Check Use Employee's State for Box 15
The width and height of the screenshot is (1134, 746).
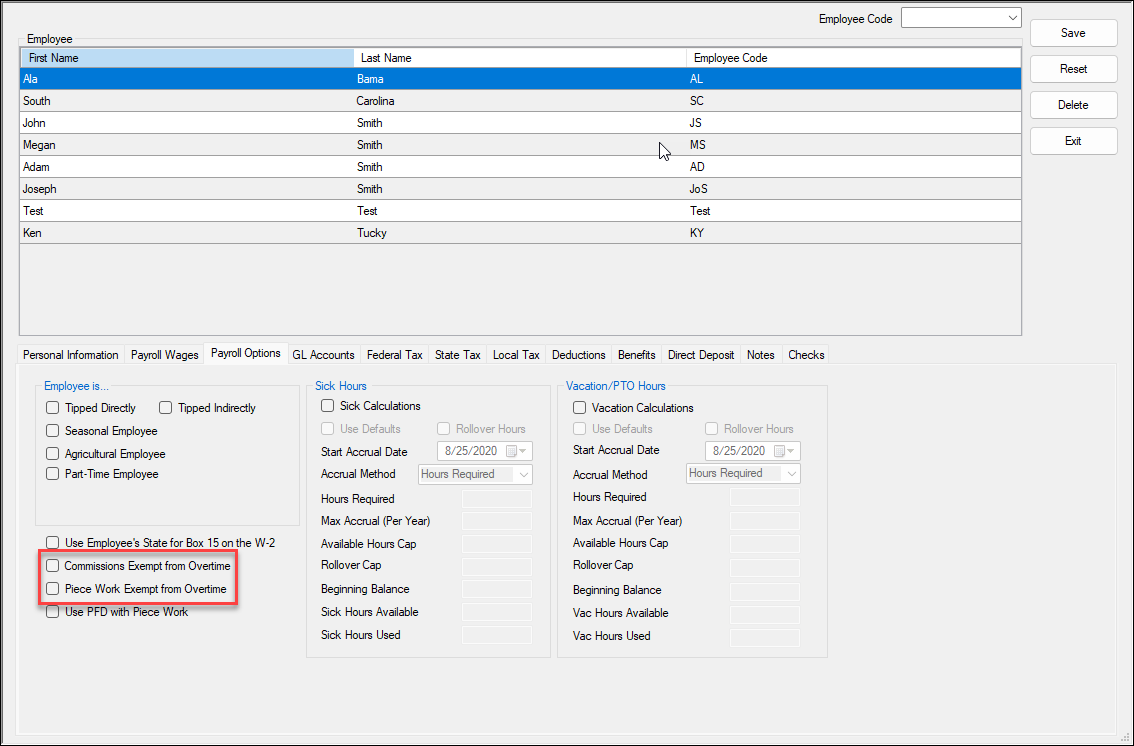[53, 543]
